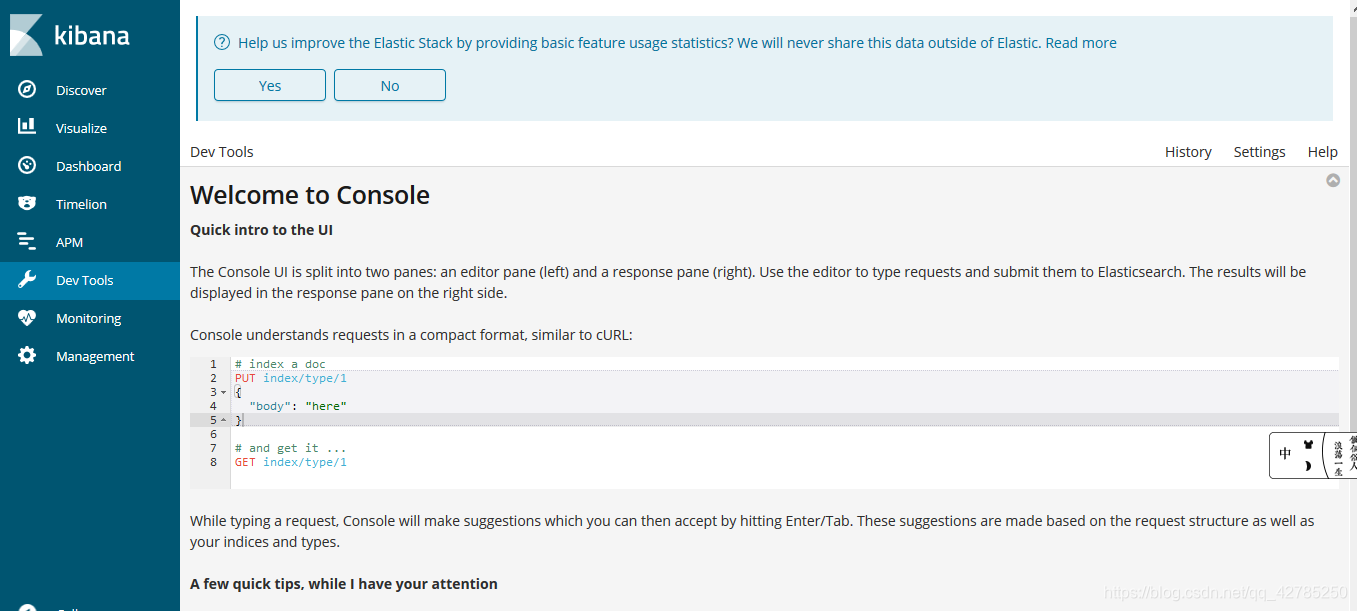Select the Dev Tools wrench icon
The image size is (1357, 611).
(x=27, y=280)
